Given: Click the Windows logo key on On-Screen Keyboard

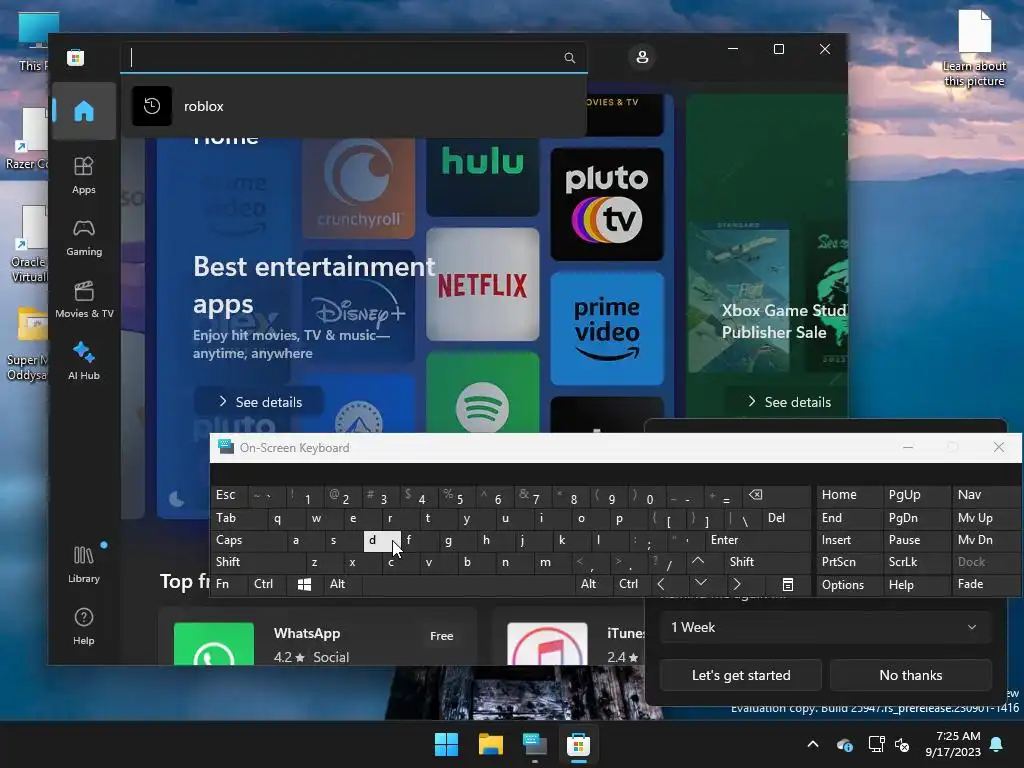Looking at the screenshot, I should pyautogui.click(x=304, y=584).
